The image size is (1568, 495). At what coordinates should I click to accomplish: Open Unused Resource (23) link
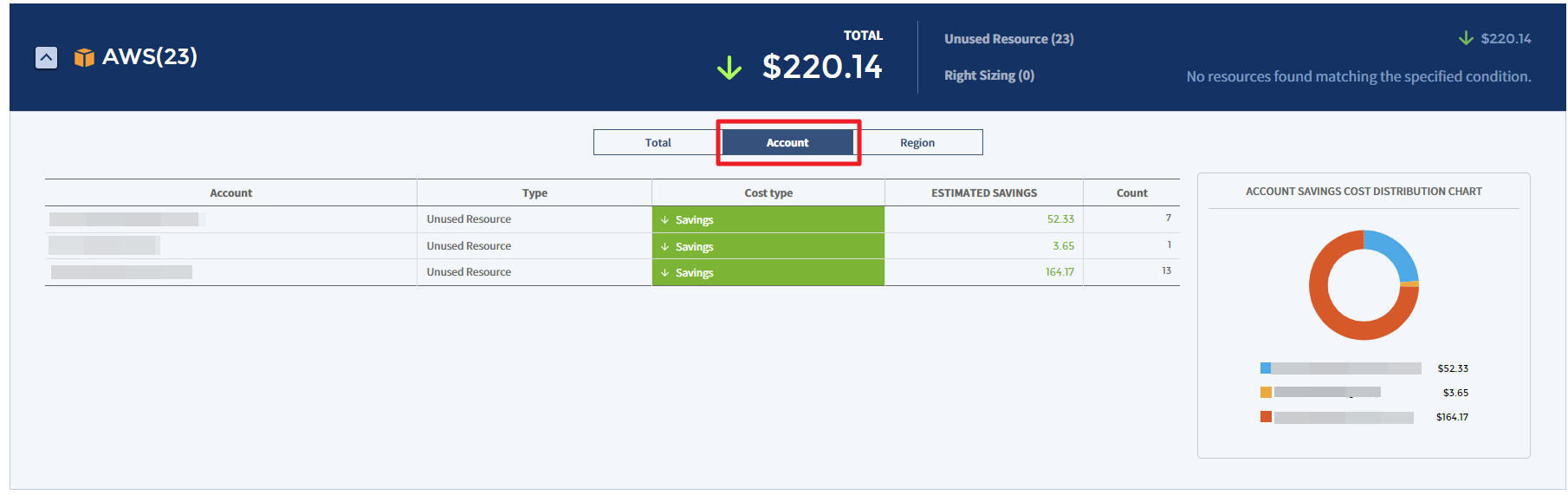(x=1008, y=39)
